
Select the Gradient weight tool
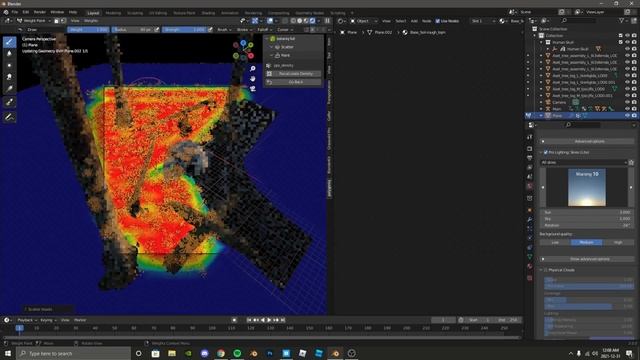pos(9,89)
